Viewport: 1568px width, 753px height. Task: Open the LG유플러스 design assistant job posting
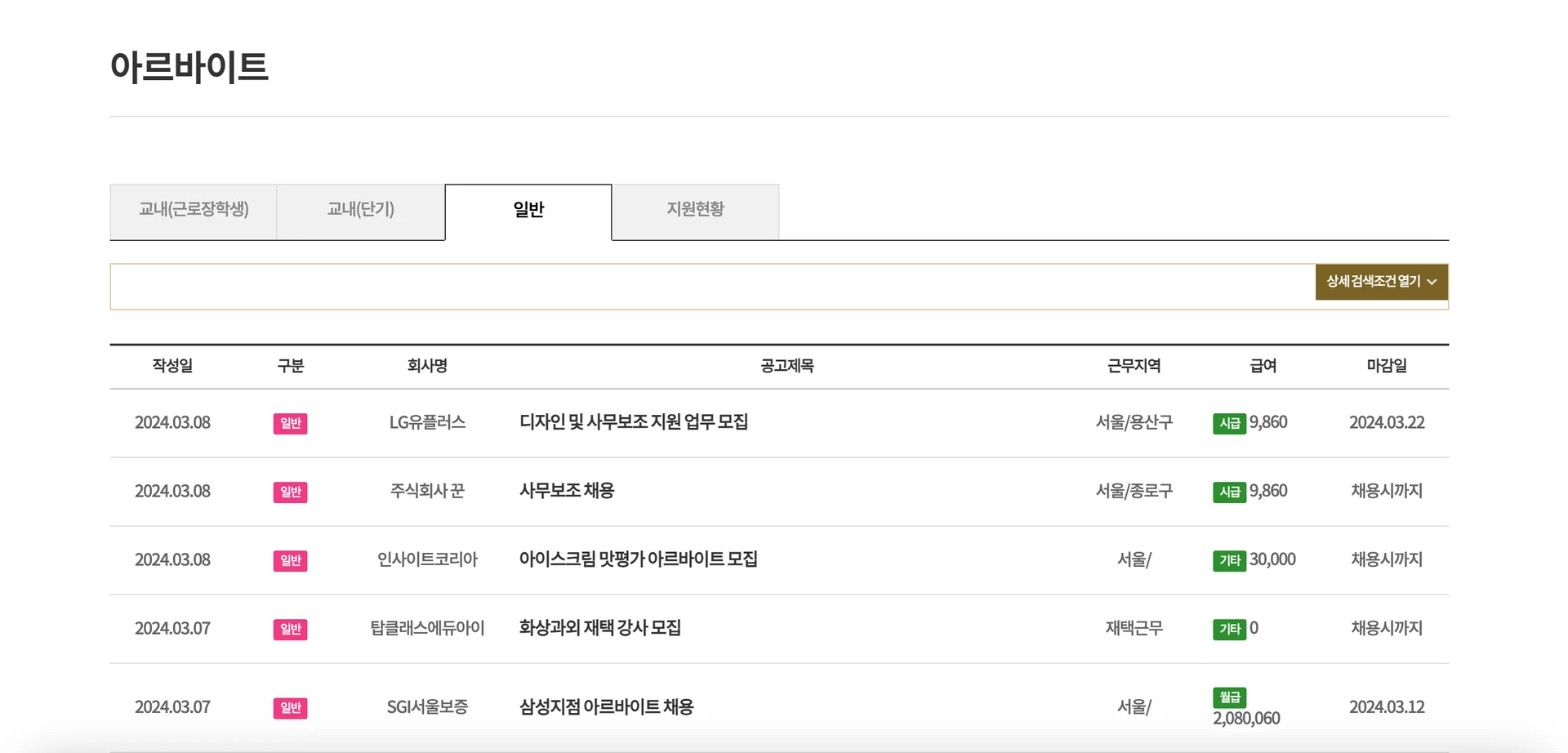click(636, 422)
